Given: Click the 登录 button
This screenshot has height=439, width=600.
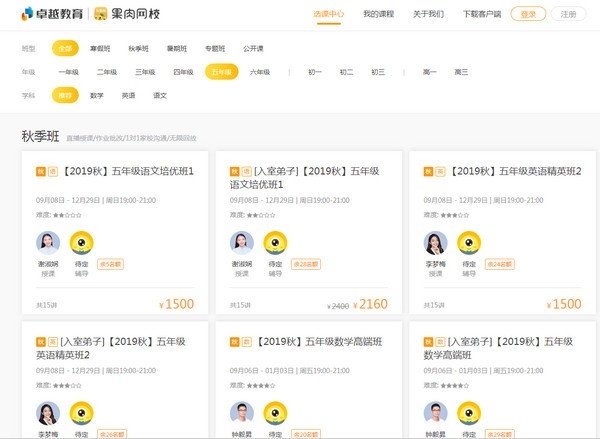Looking at the screenshot, I should [528, 14].
